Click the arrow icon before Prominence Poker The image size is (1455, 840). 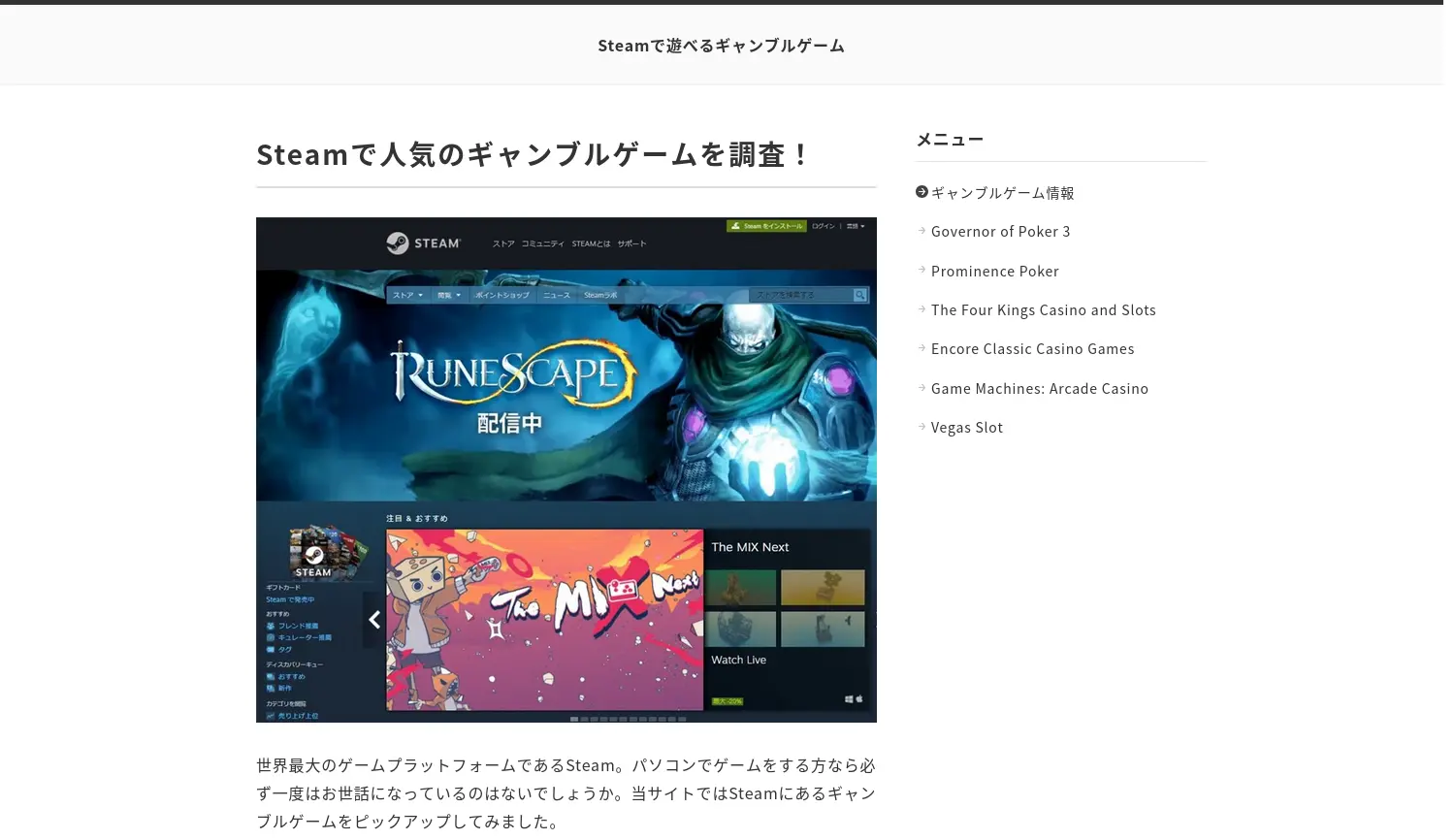pyautogui.click(x=921, y=271)
